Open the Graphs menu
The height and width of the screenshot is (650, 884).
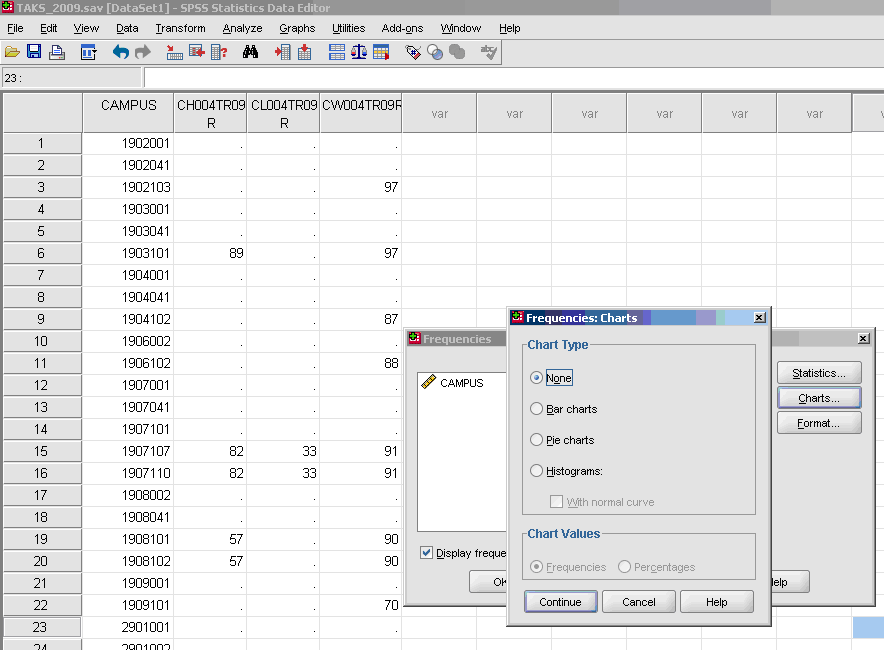[297, 28]
